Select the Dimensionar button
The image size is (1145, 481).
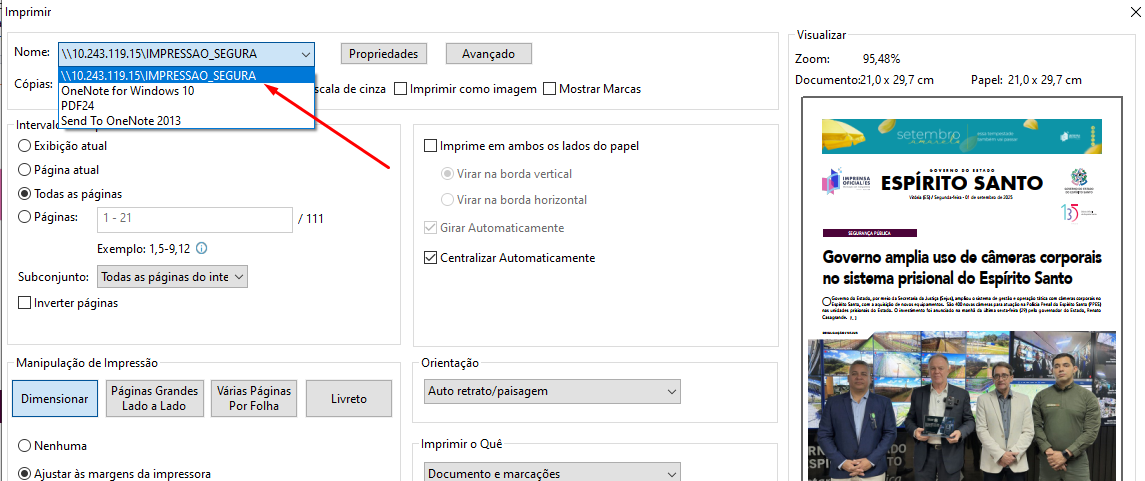pyautogui.click(x=55, y=399)
